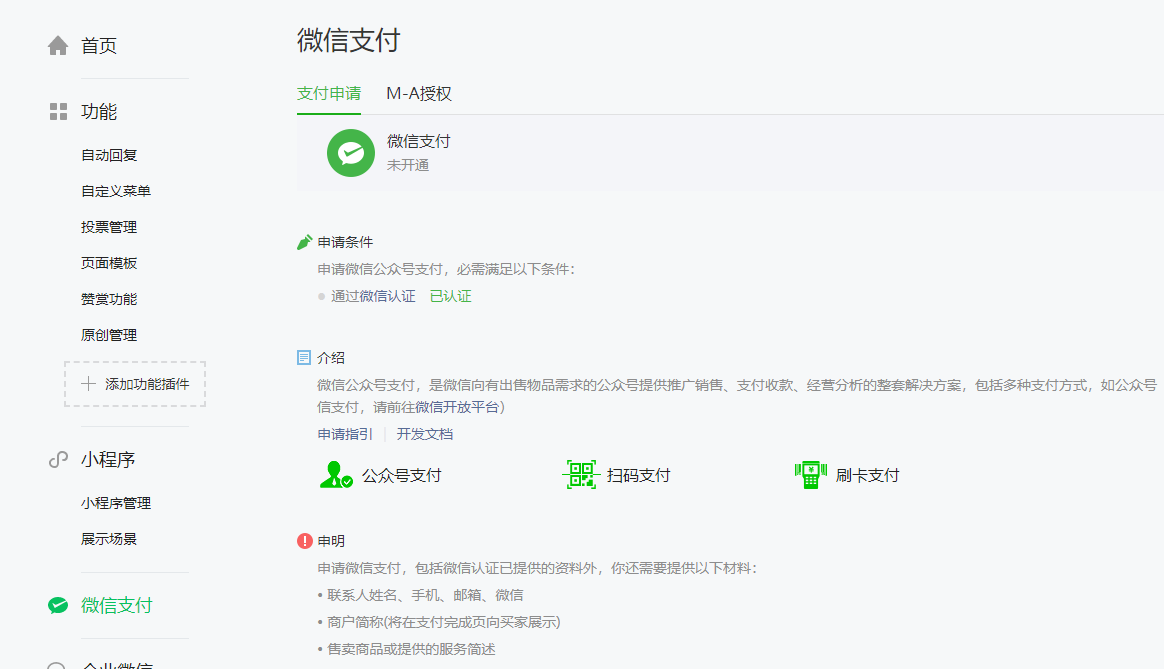This screenshot has height=669, width=1164.
Task: Click the green 微信支付 sidebar icon
Action: tap(58, 605)
